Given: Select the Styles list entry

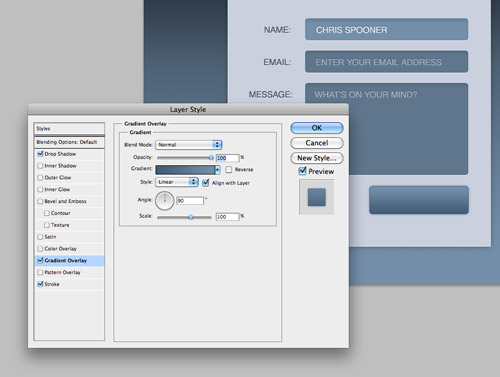Looking at the screenshot, I should tap(69, 129).
